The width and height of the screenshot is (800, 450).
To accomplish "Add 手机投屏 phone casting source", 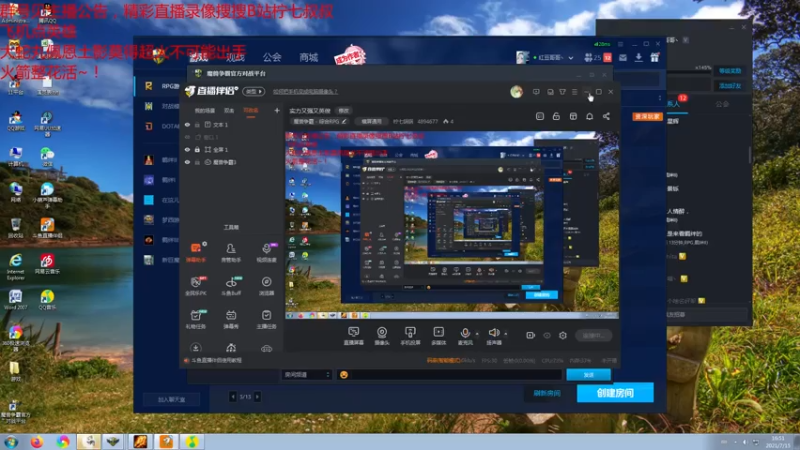I will coord(410,336).
